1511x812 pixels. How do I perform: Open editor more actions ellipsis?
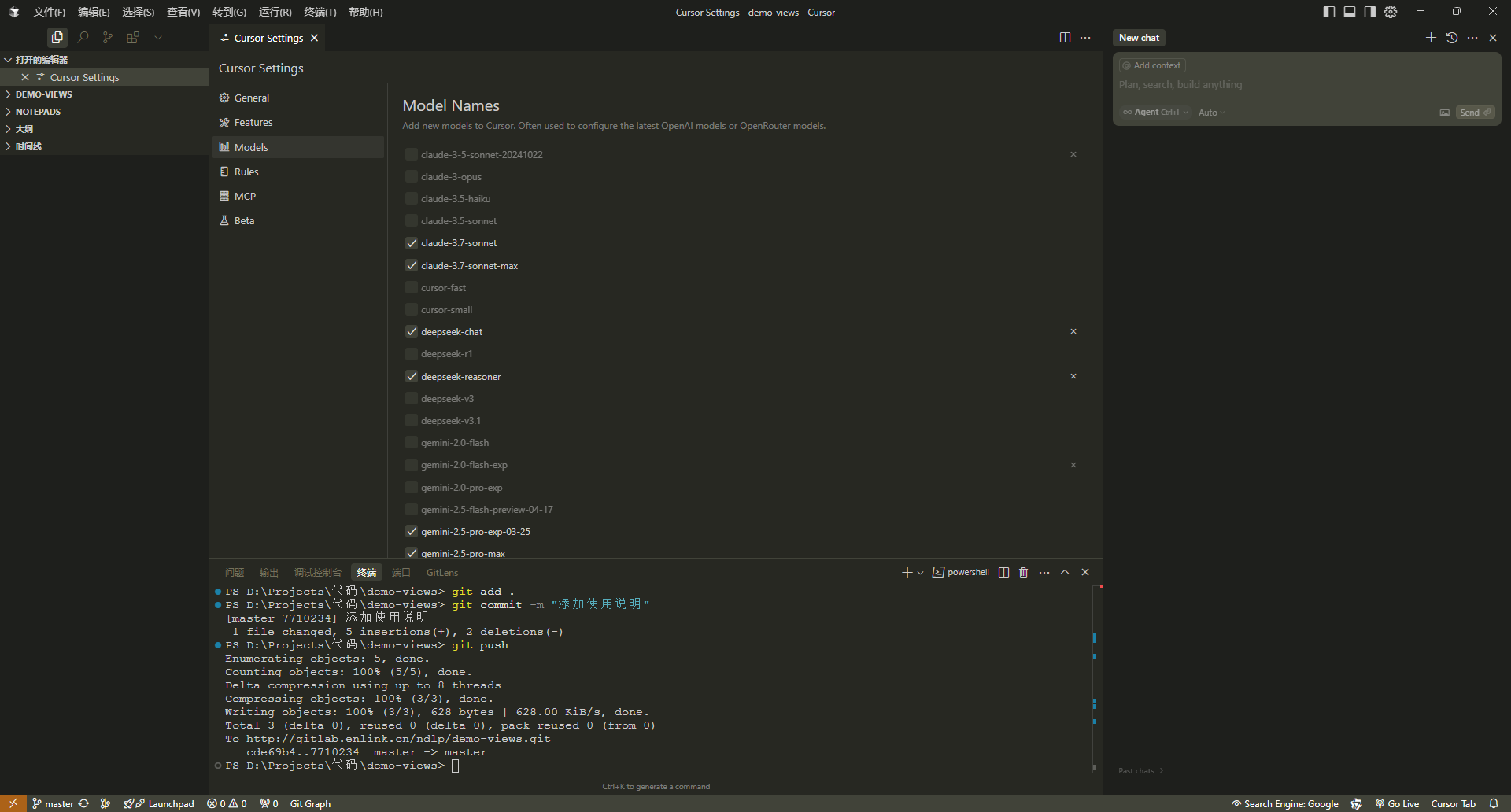coord(1085,37)
